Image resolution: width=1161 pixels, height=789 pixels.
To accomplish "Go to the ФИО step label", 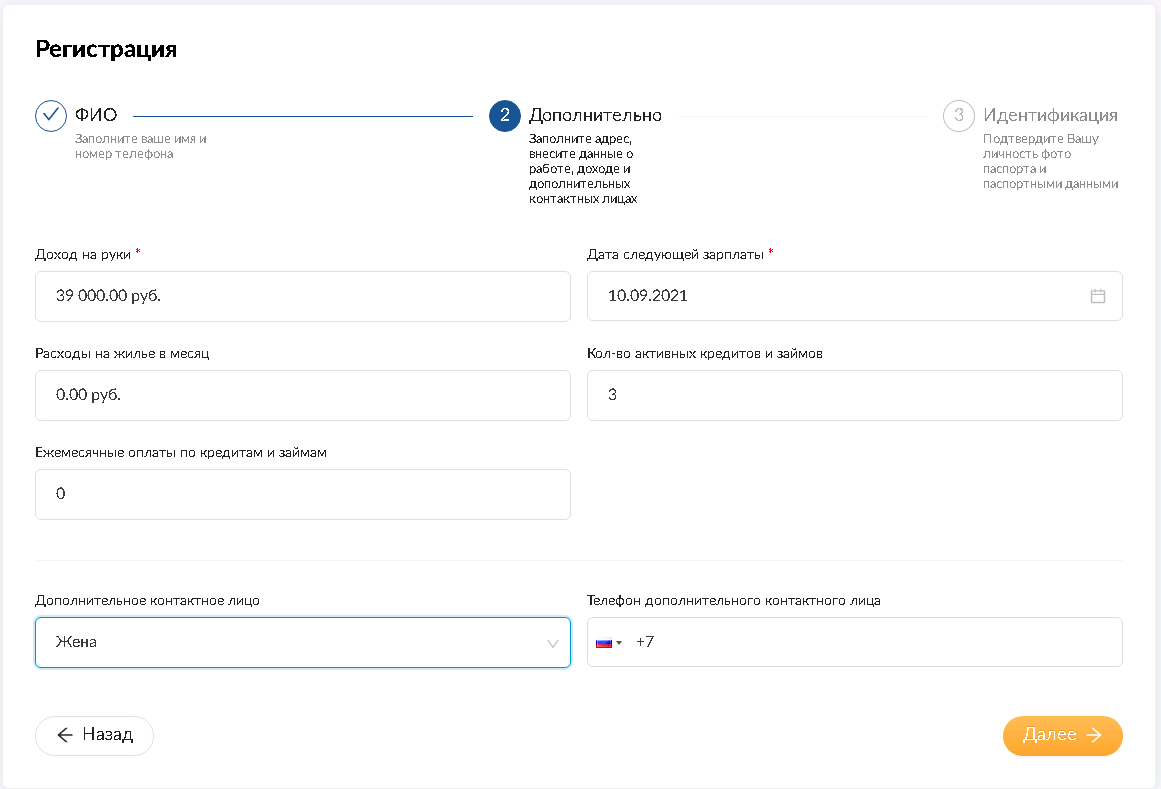I will tap(96, 115).
